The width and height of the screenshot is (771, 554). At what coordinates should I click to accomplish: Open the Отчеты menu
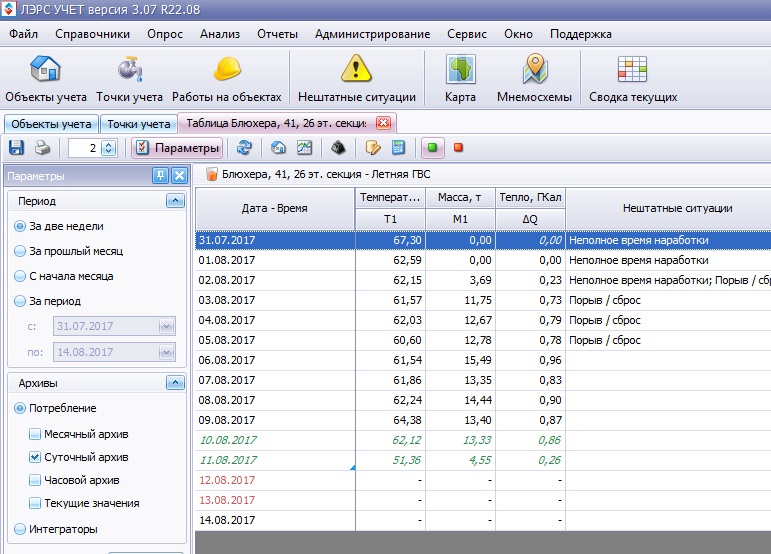click(x=277, y=34)
